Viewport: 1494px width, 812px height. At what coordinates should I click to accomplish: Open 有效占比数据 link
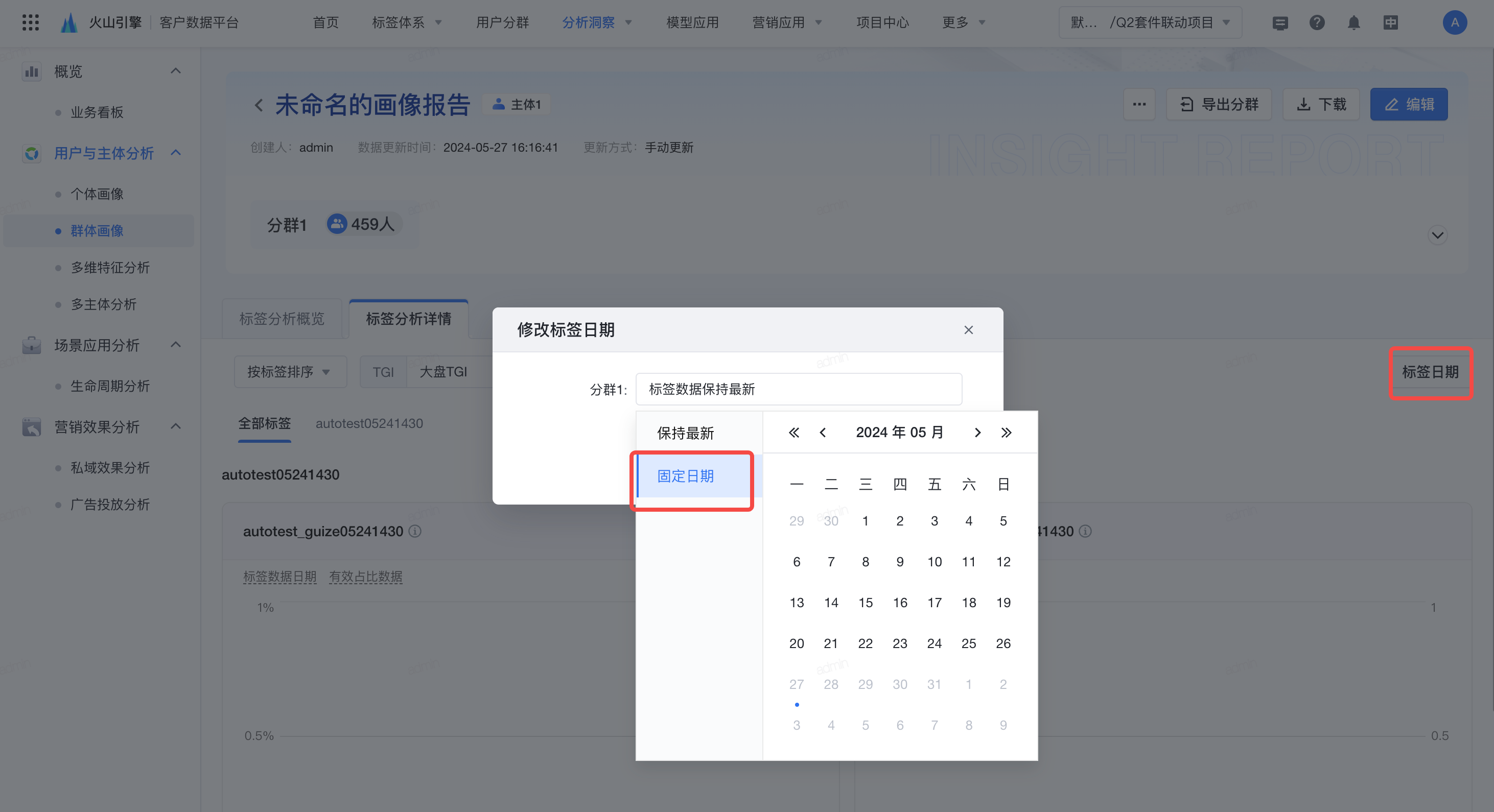point(365,577)
